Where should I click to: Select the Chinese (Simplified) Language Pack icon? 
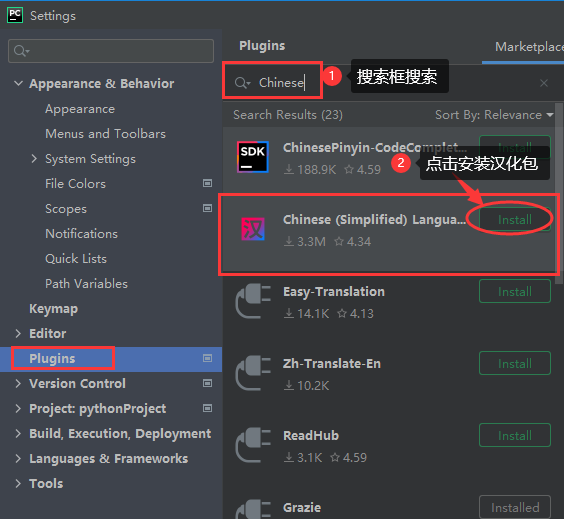pyautogui.click(x=253, y=229)
